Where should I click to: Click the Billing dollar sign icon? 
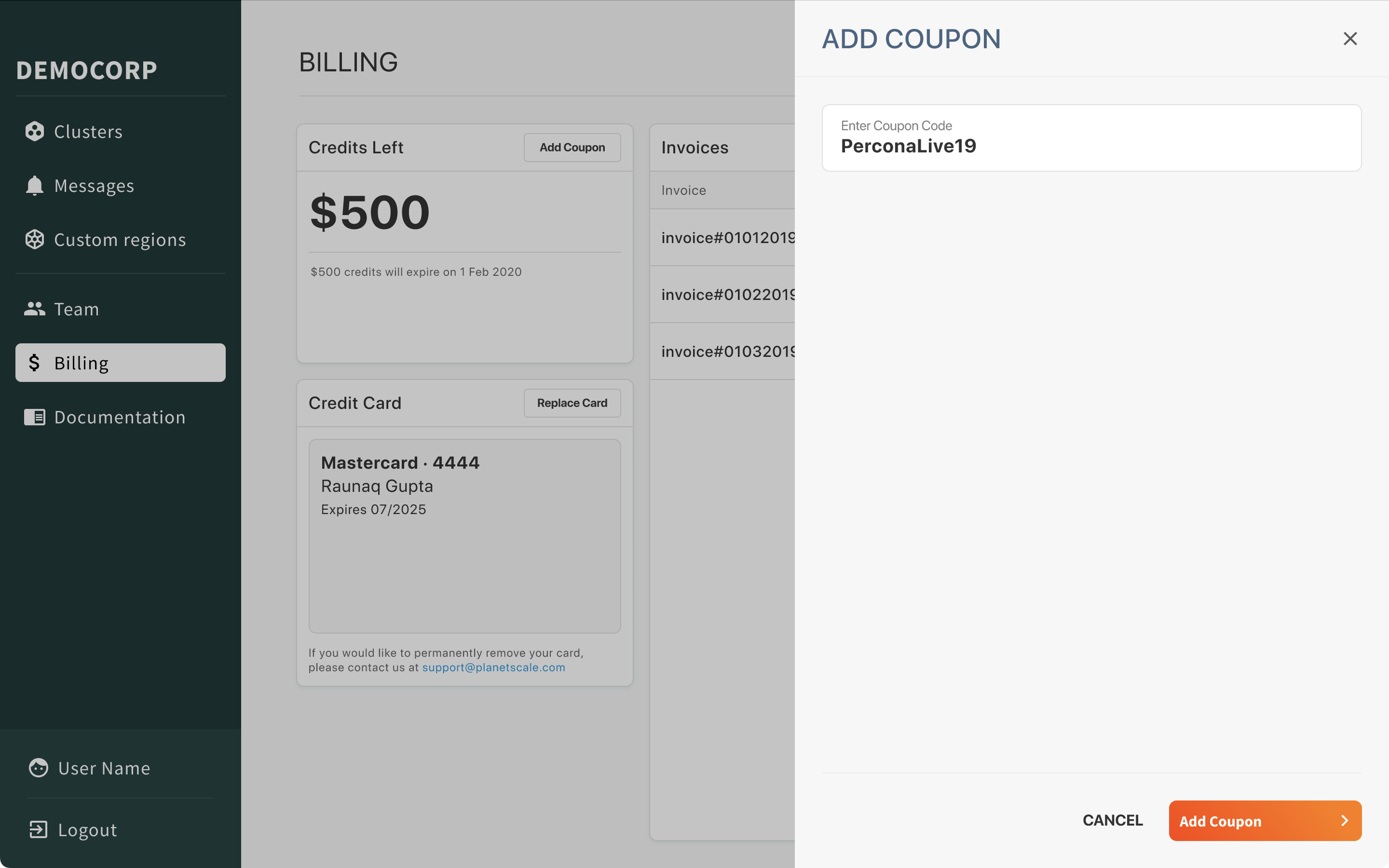[x=34, y=363]
